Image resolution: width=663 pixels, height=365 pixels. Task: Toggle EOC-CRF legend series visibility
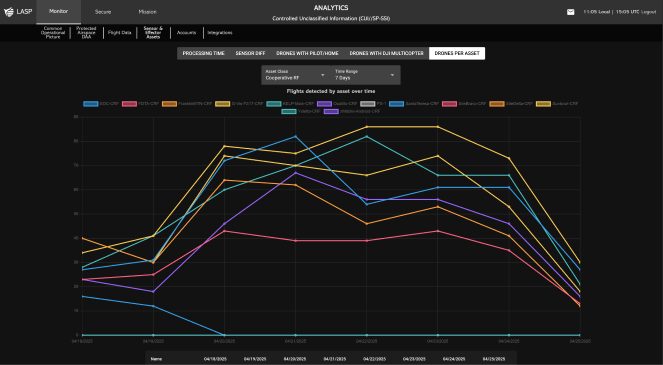[101, 104]
